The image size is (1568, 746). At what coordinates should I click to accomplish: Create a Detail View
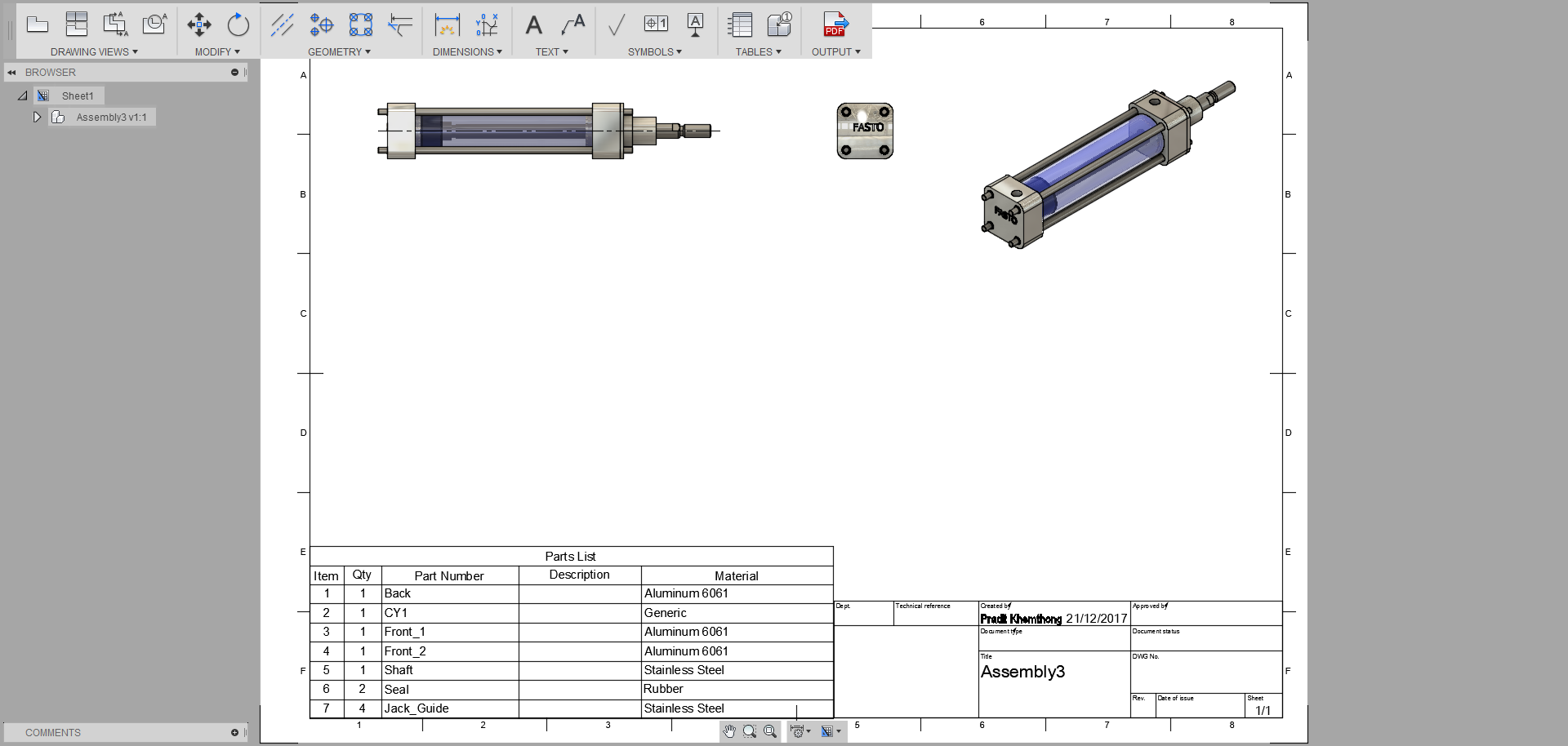tap(154, 24)
